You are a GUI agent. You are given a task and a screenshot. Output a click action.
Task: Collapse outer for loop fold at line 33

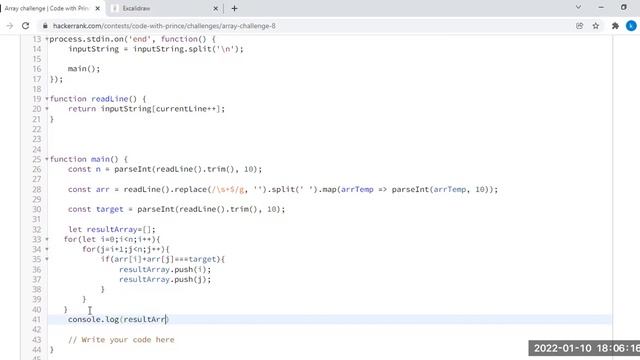(47, 239)
